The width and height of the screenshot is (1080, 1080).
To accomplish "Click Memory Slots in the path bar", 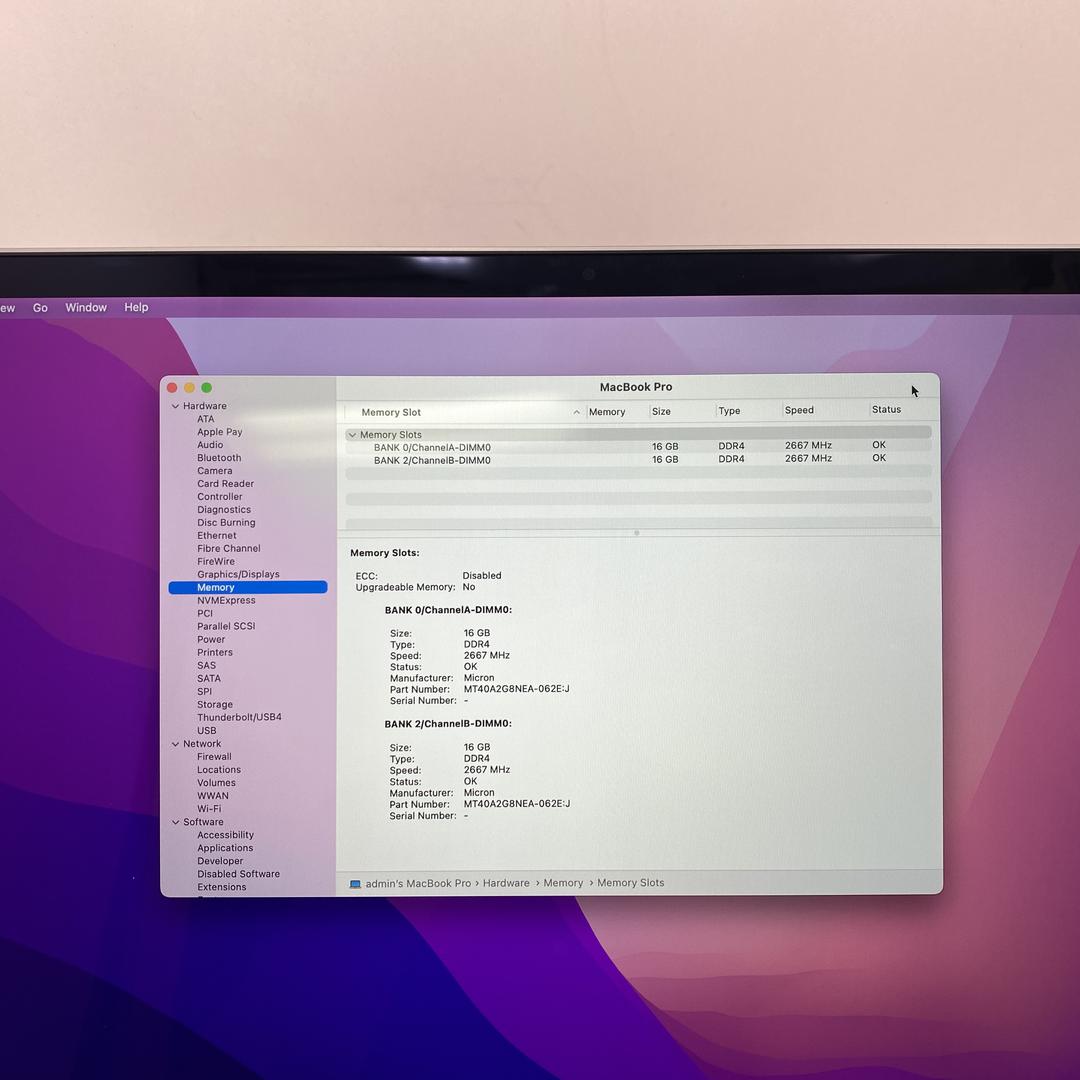I will pyautogui.click(x=630, y=882).
